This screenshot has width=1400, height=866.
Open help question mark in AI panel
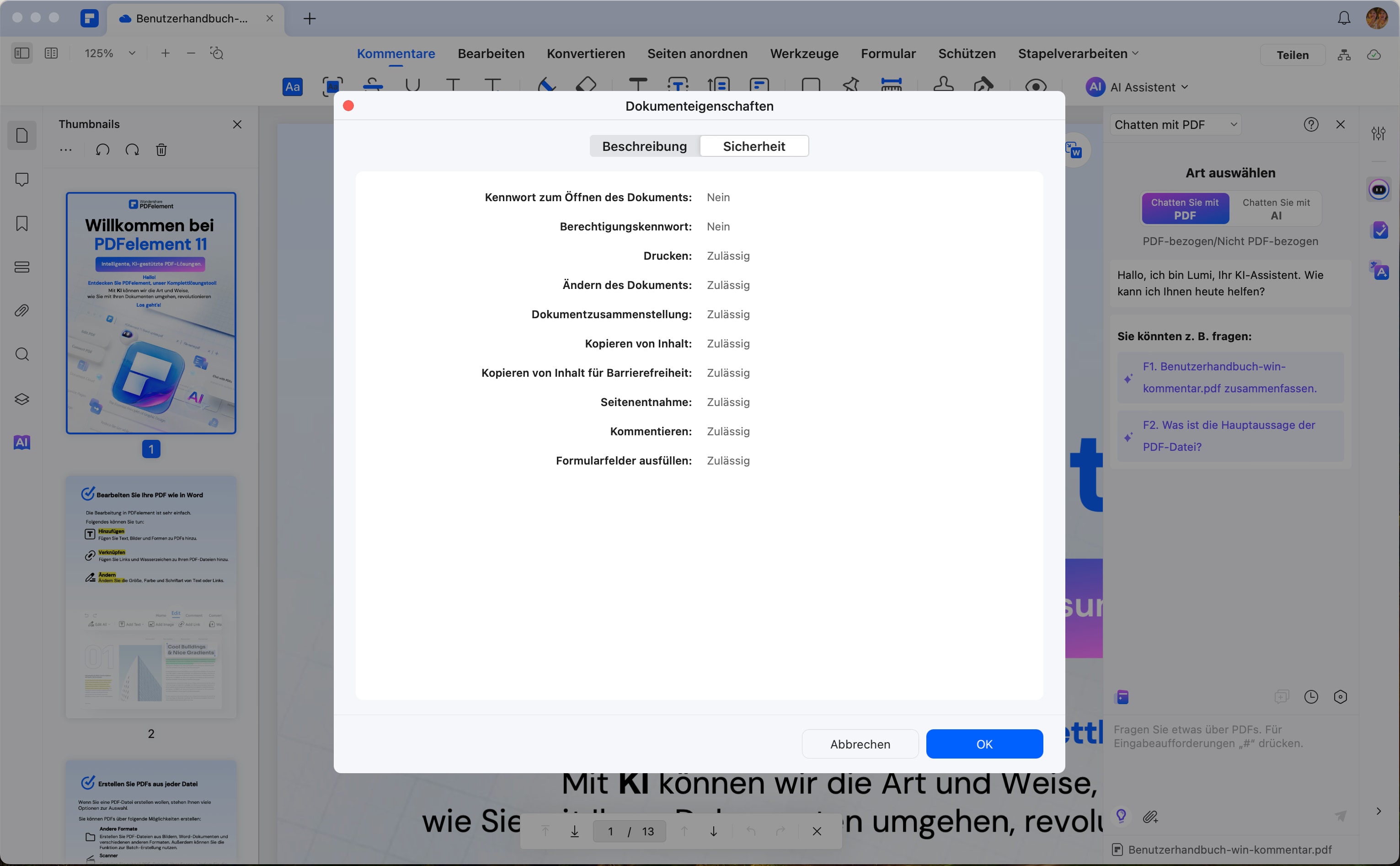tap(1311, 124)
